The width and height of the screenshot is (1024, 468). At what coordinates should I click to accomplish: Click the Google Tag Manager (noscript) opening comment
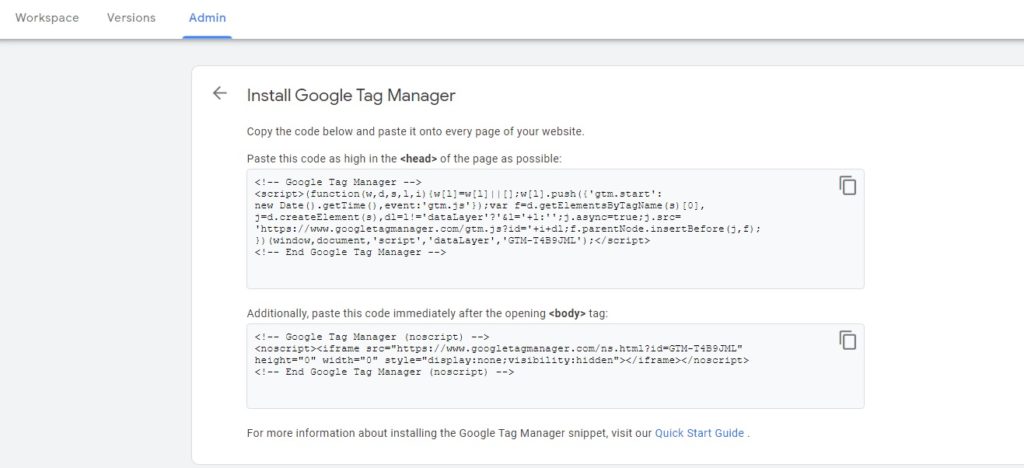(372, 336)
